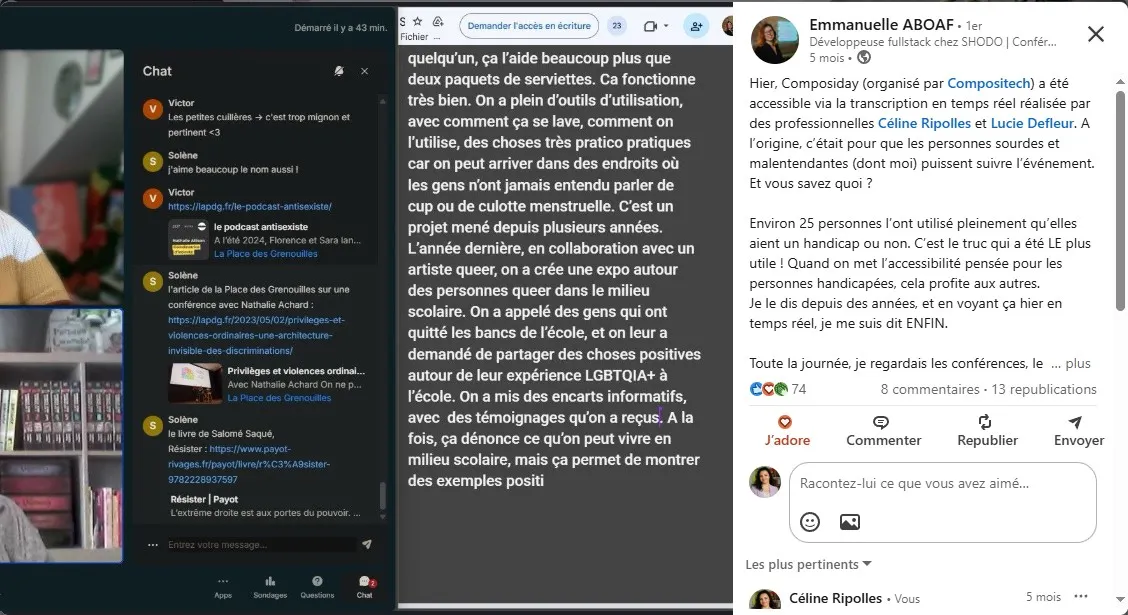Expand Les plus pertinents sort dropdown
This screenshot has height=615, width=1128.
(809, 564)
